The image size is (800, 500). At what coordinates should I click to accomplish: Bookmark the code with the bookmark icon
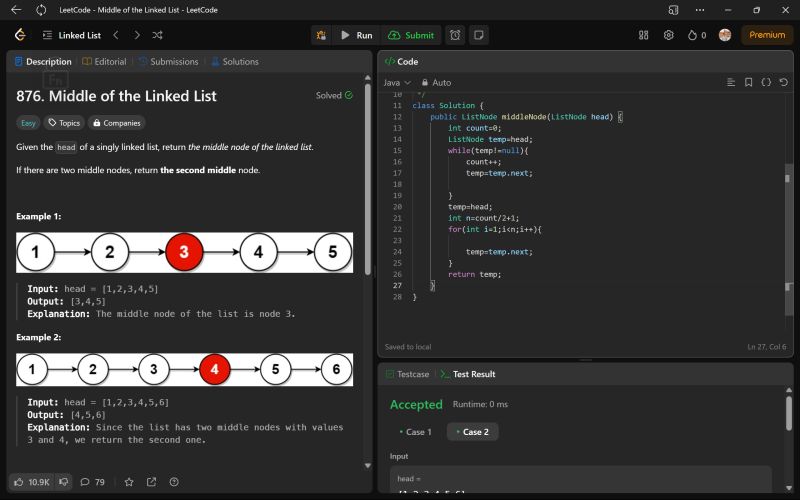[748, 82]
